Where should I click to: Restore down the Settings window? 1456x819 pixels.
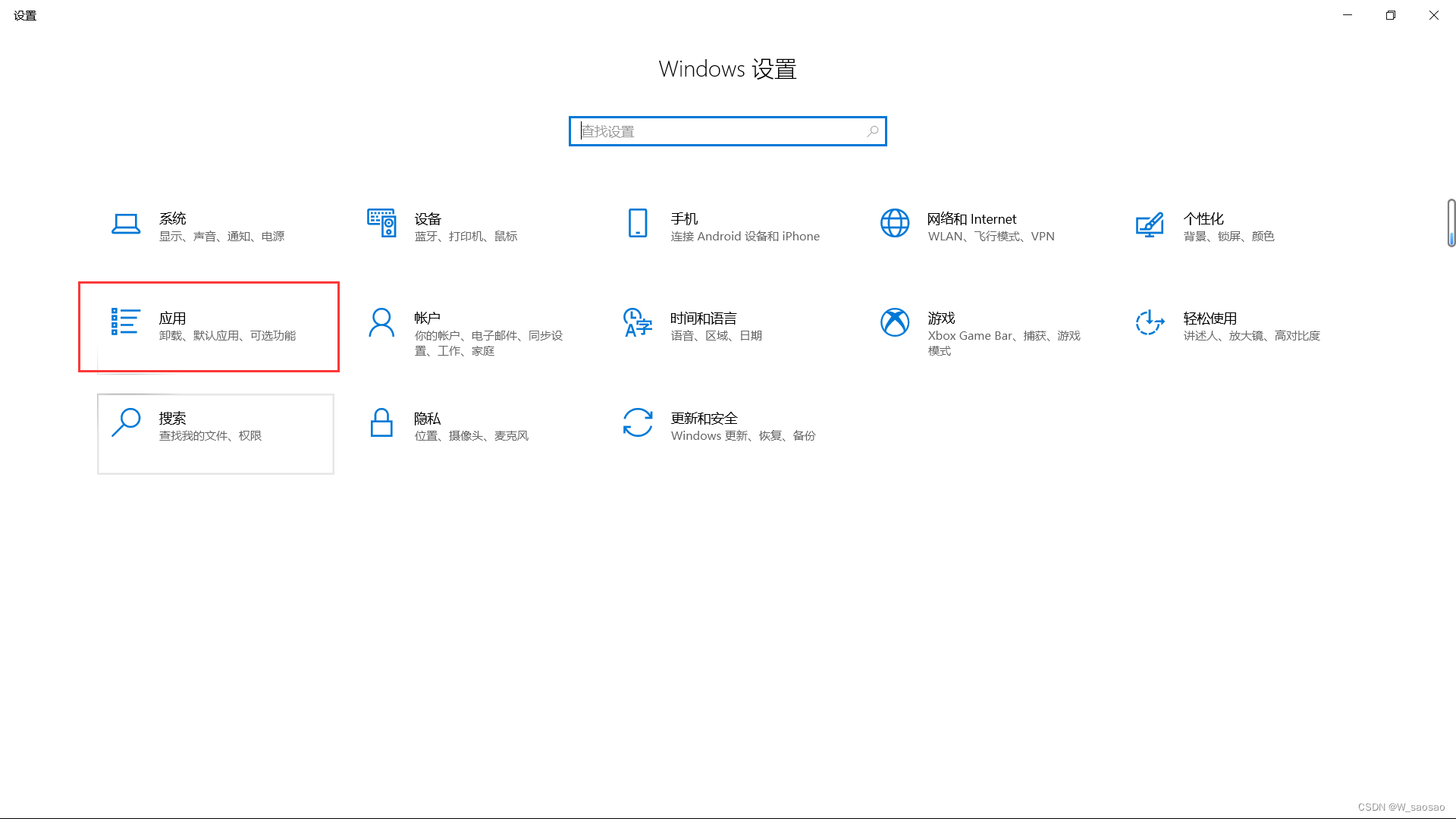(x=1390, y=15)
